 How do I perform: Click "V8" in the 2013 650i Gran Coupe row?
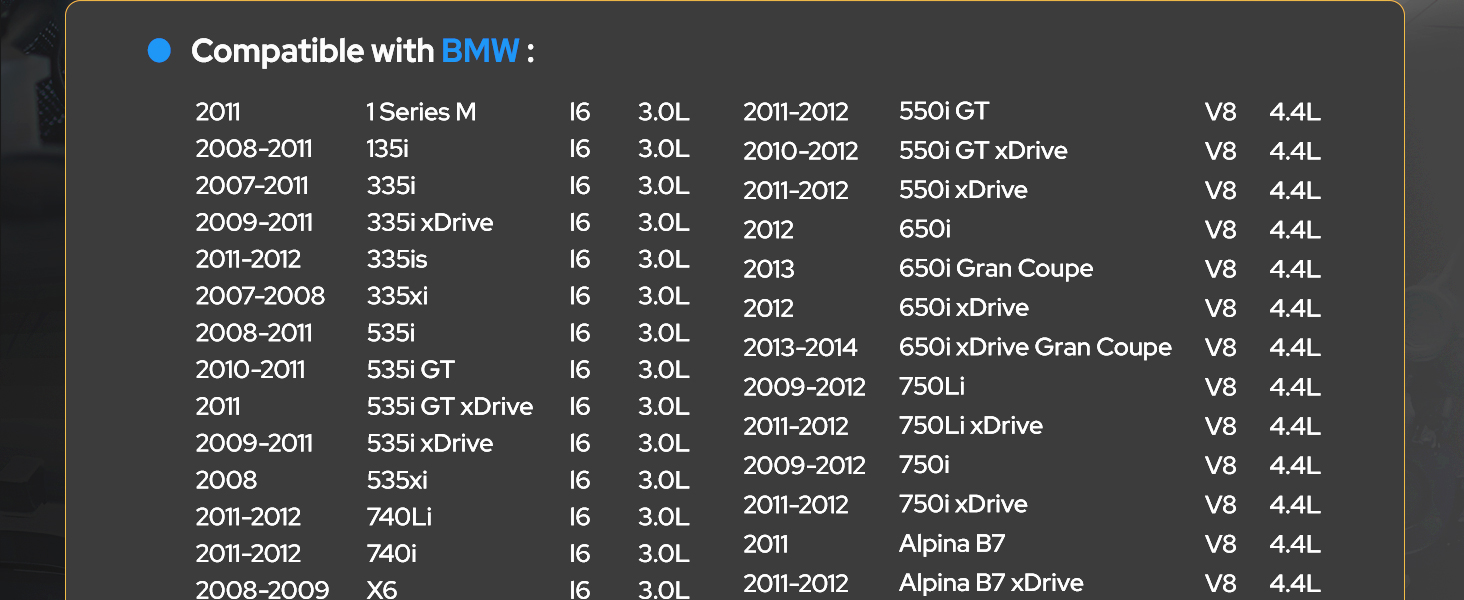(1221, 269)
